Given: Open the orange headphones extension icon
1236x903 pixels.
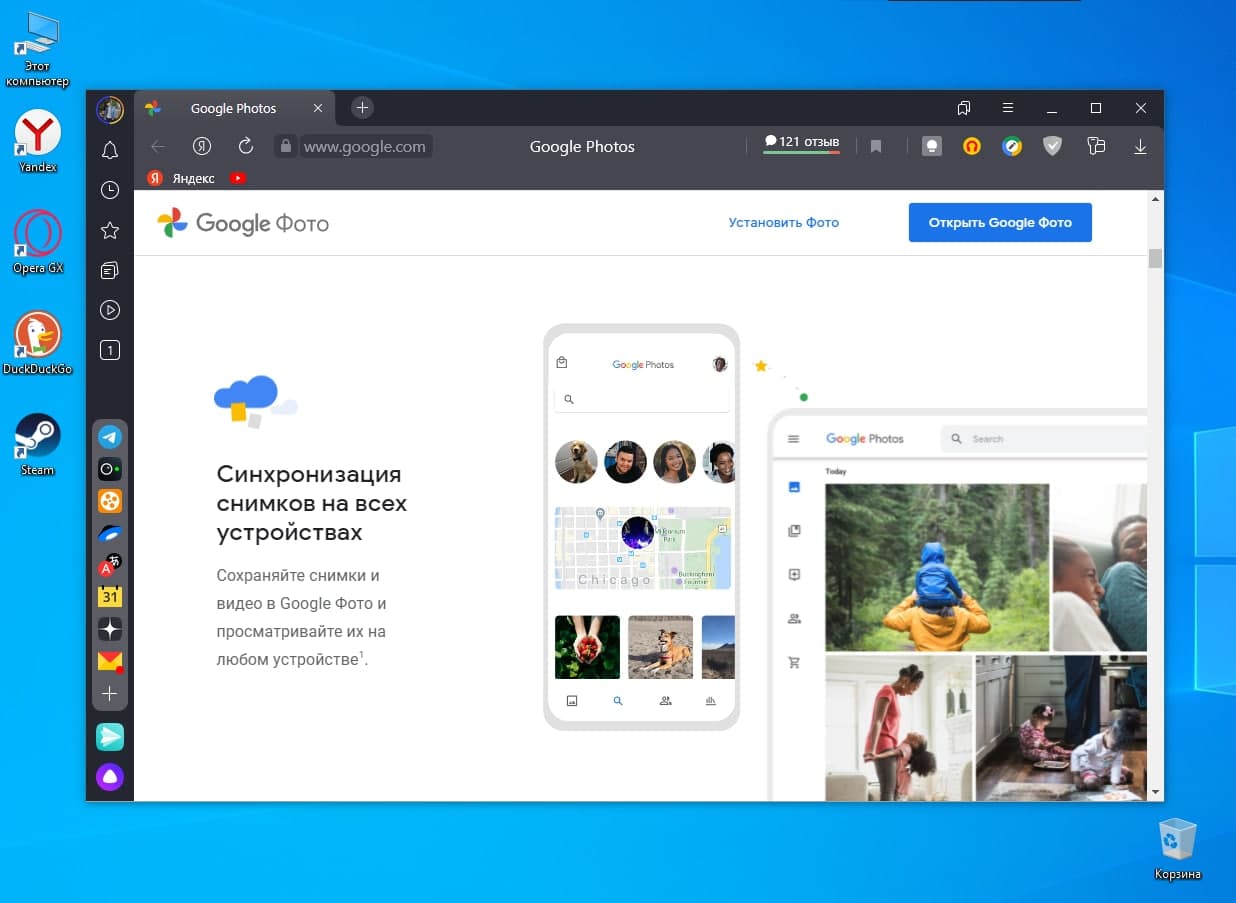Looking at the screenshot, I should click(x=972, y=146).
